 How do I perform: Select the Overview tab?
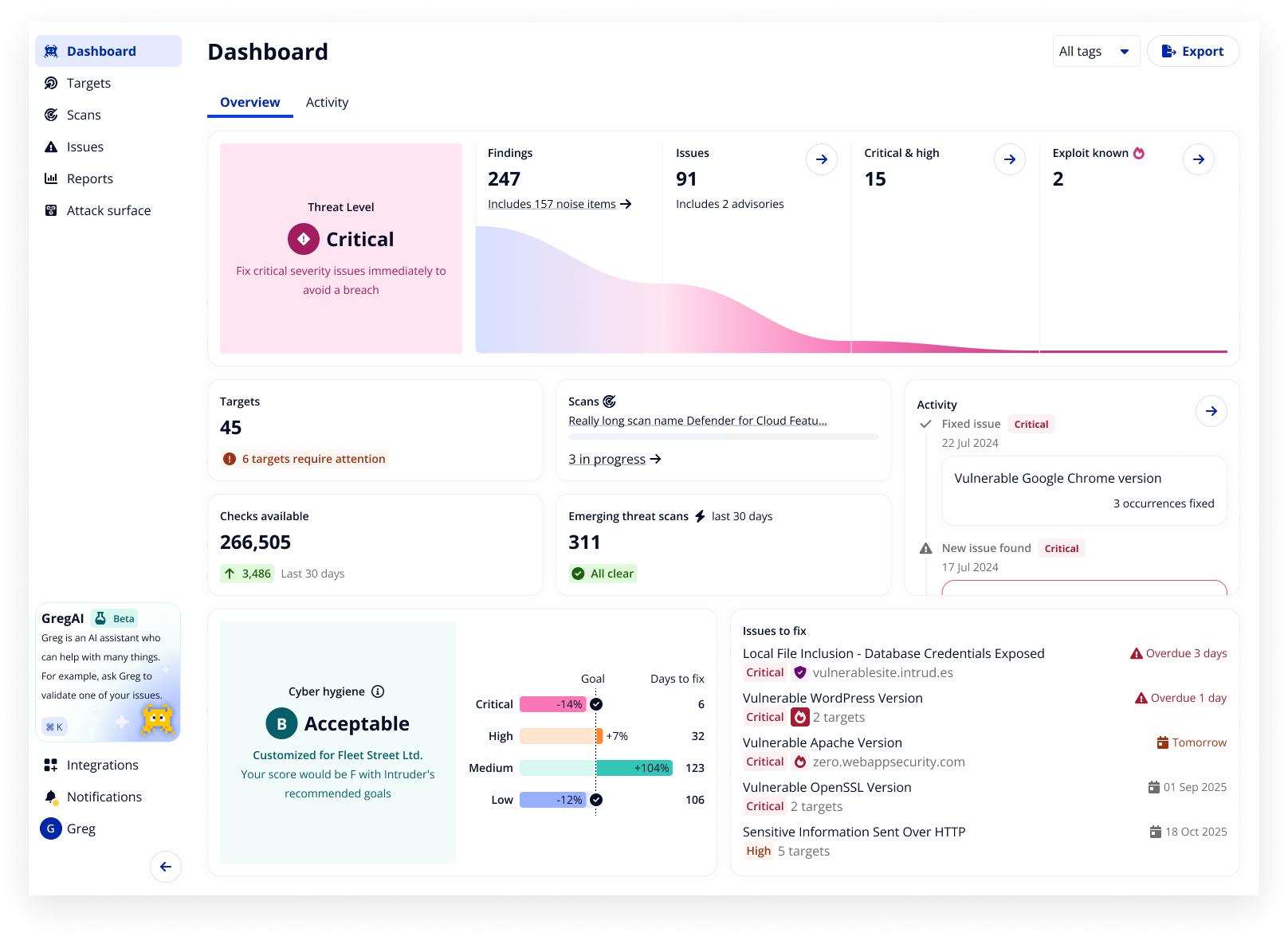click(249, 102)
